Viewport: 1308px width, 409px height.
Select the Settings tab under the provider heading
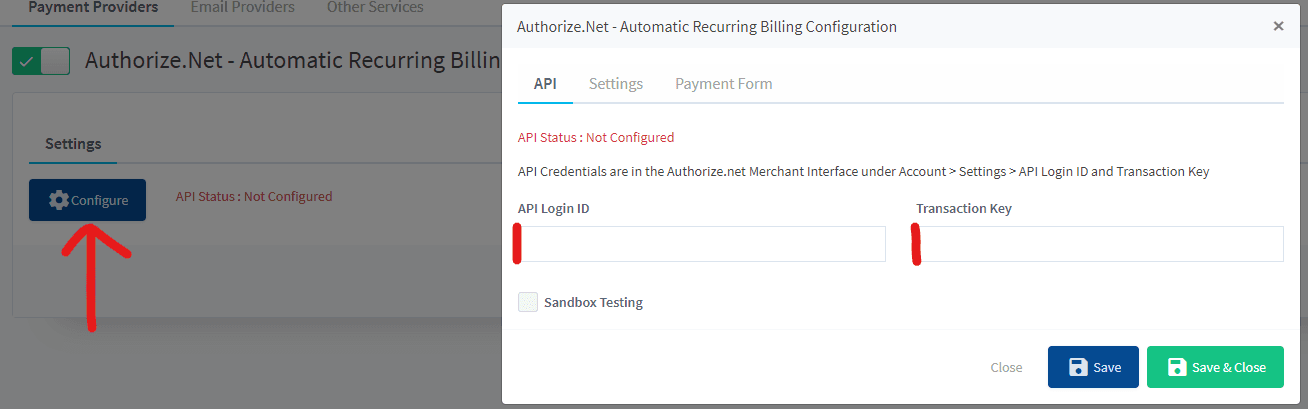point(73,144)
